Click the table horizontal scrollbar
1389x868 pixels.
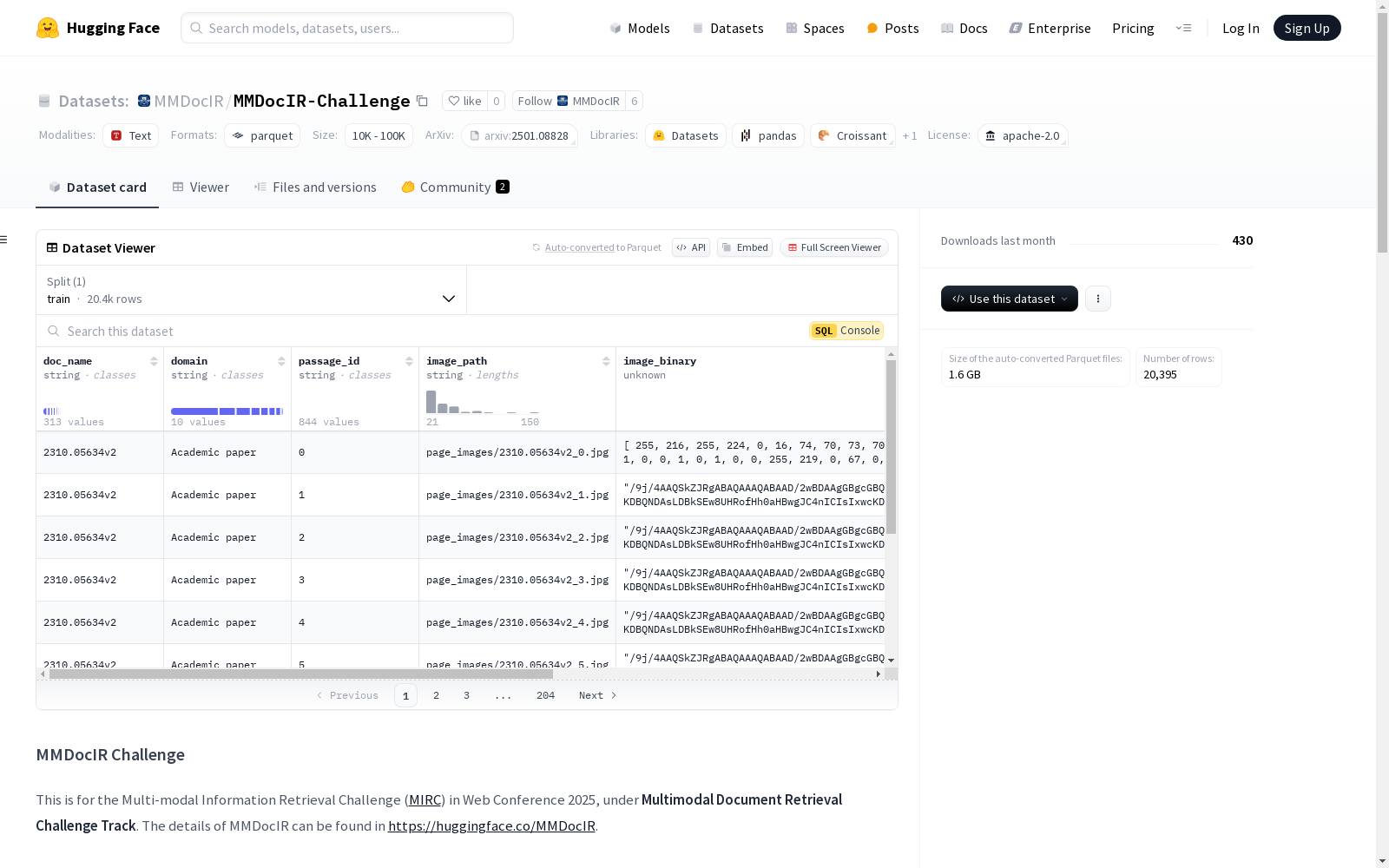click(301, 674)
